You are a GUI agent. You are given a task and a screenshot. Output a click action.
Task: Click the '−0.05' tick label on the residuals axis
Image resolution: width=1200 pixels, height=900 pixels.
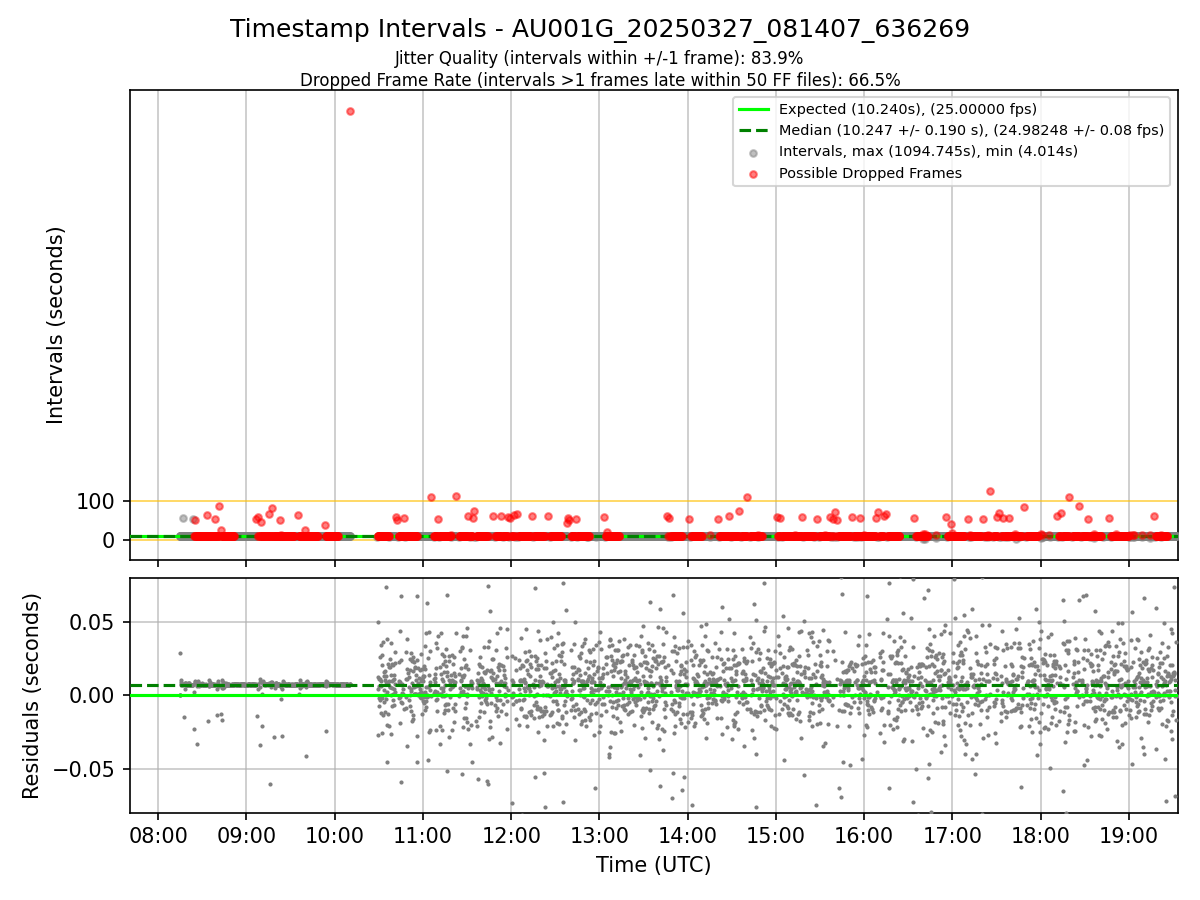pos(84,769)
